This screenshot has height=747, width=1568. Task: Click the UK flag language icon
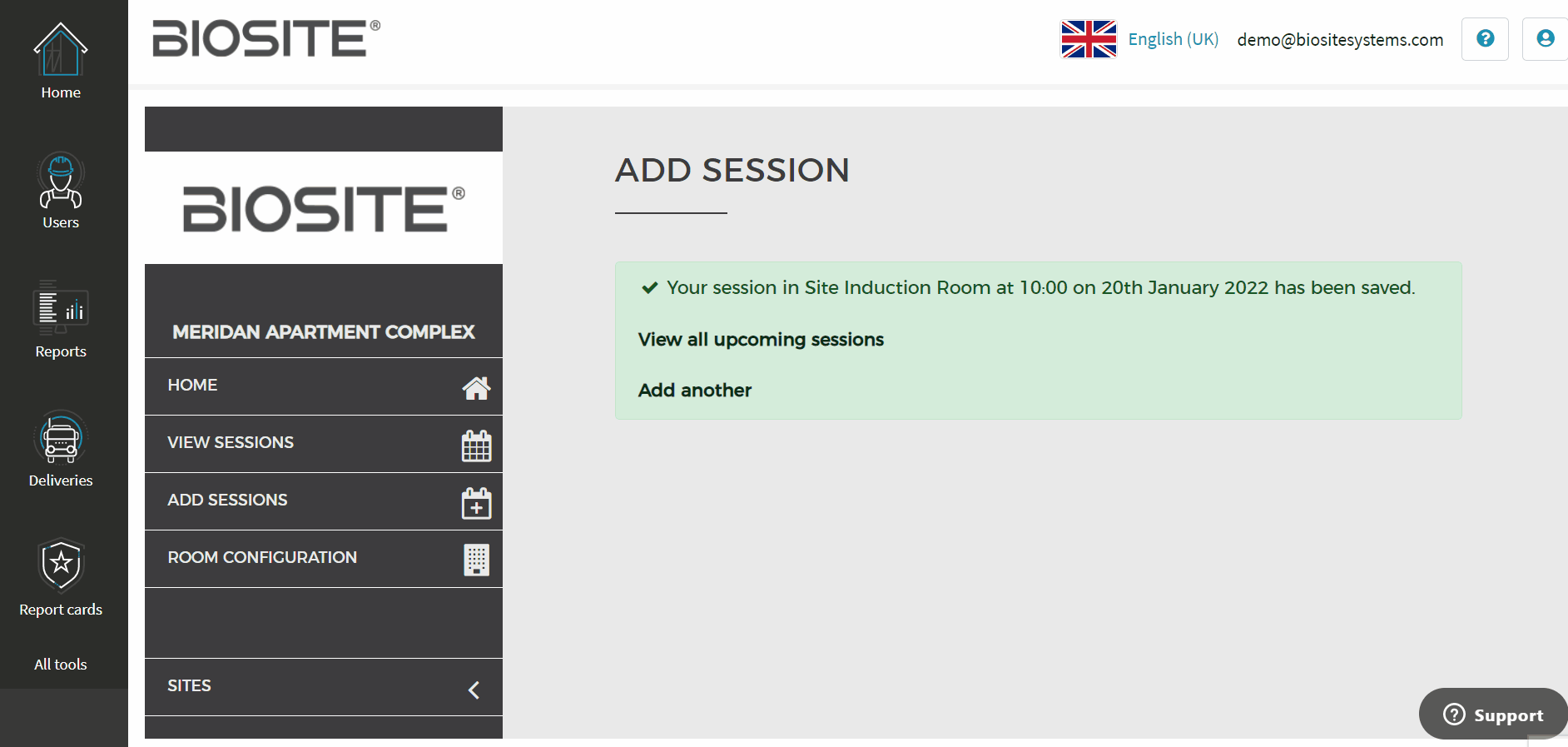(x=1088, y=39)
